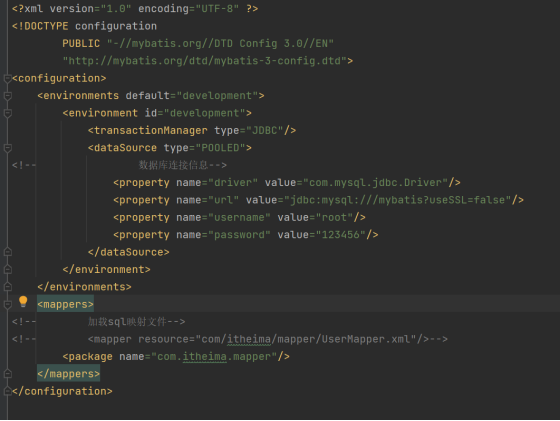Click the 加载sql映射文件 comment text
This screenshot has width=560, height=421.
coord(127,322)
